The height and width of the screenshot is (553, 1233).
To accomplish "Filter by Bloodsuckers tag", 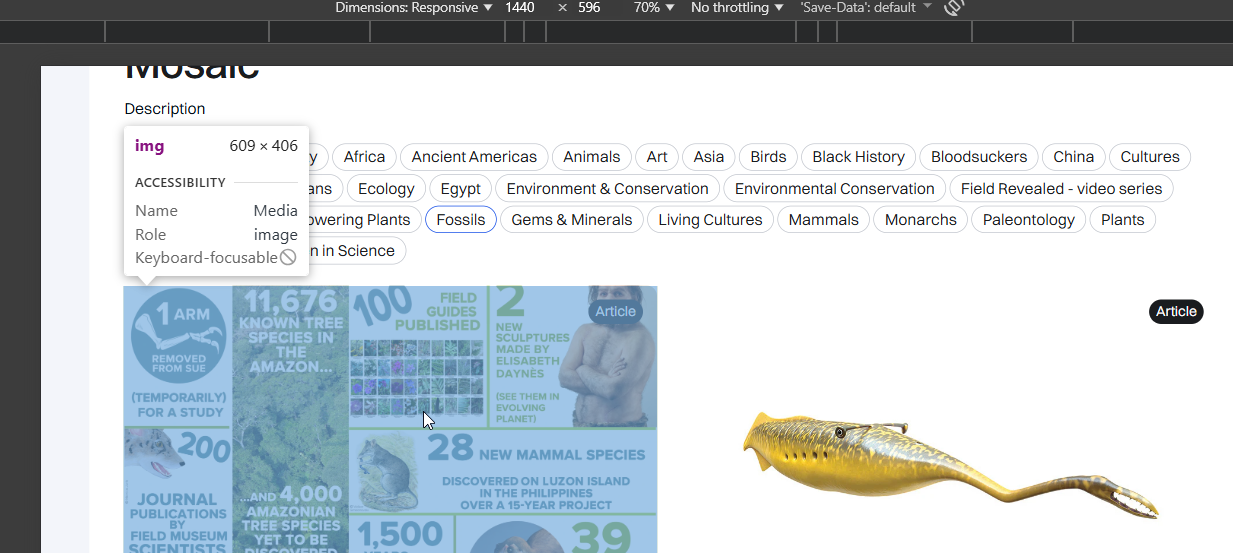I will coord(979,157).
